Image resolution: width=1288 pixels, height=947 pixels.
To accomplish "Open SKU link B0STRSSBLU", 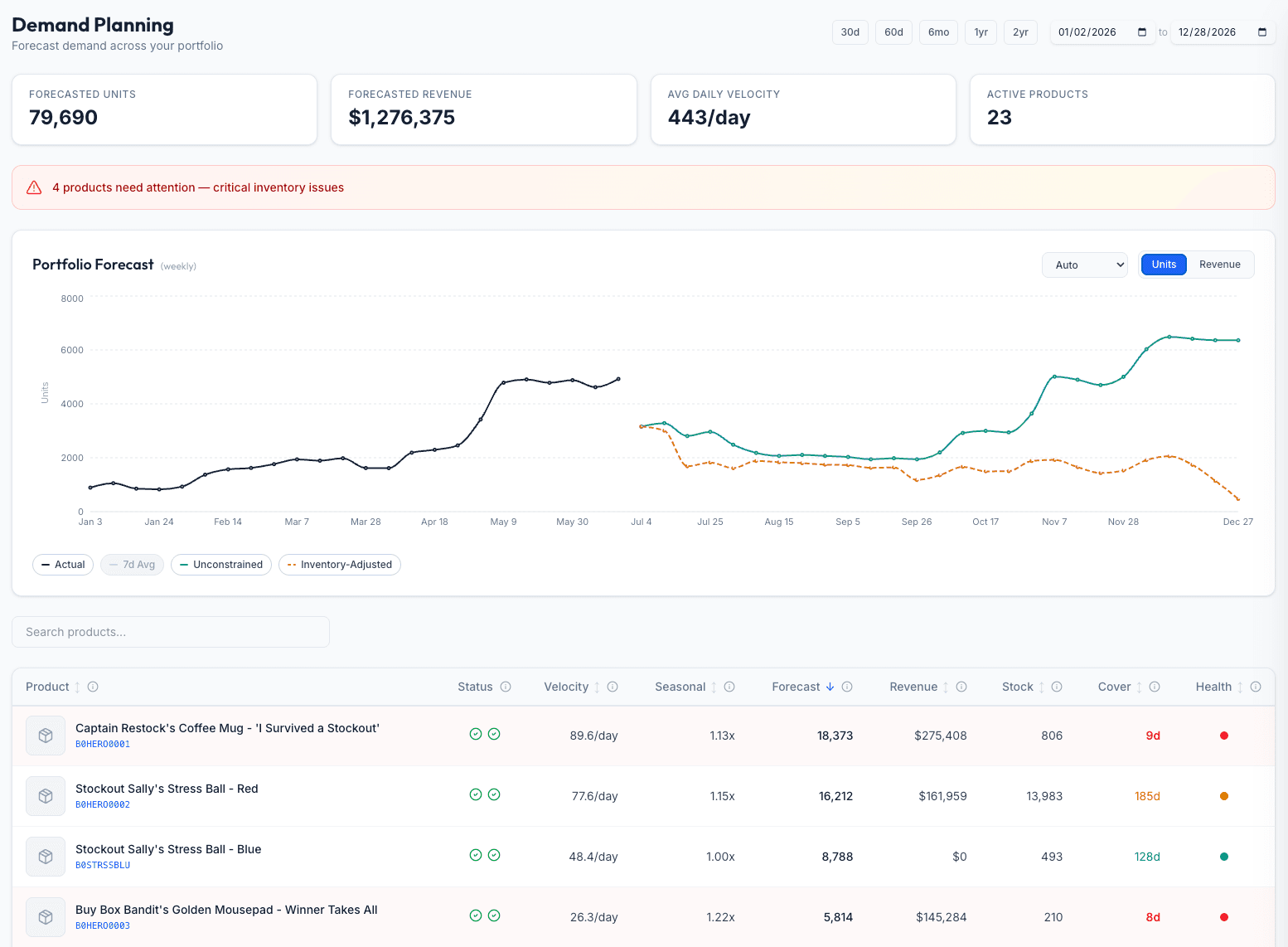I will coord(103,865).
